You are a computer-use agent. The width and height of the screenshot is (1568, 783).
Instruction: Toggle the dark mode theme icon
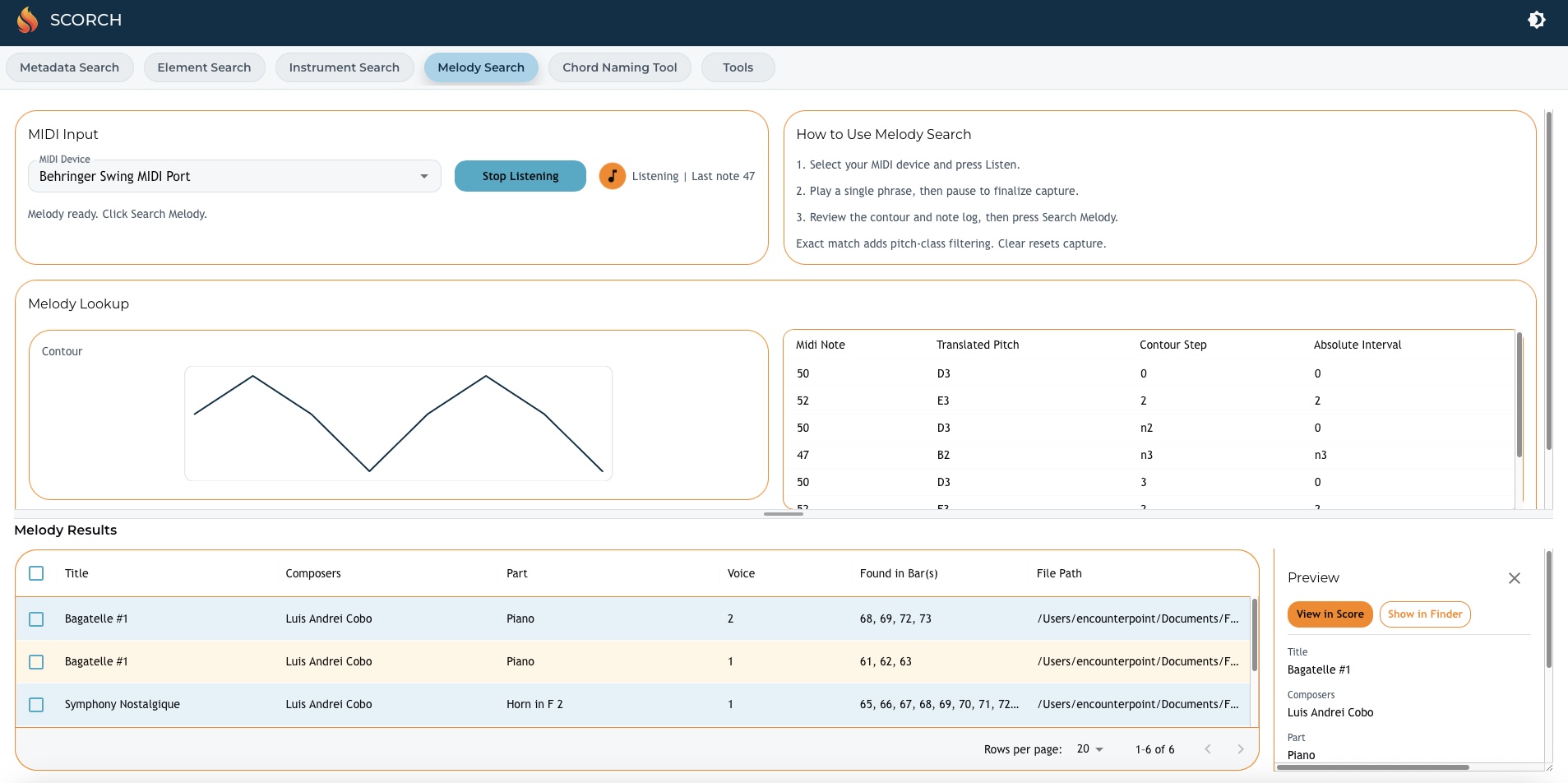(1536, 20)
